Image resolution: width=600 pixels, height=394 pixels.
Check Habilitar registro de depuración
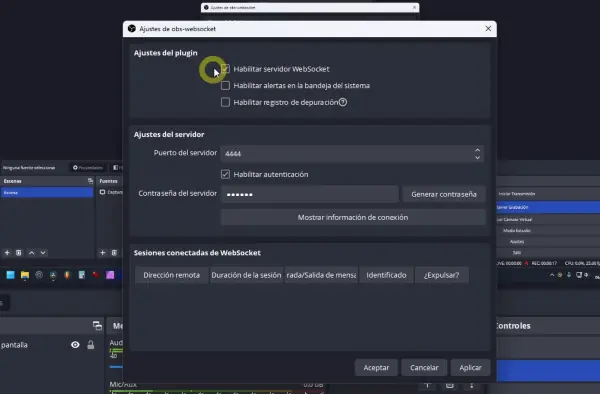coord(225,102)
